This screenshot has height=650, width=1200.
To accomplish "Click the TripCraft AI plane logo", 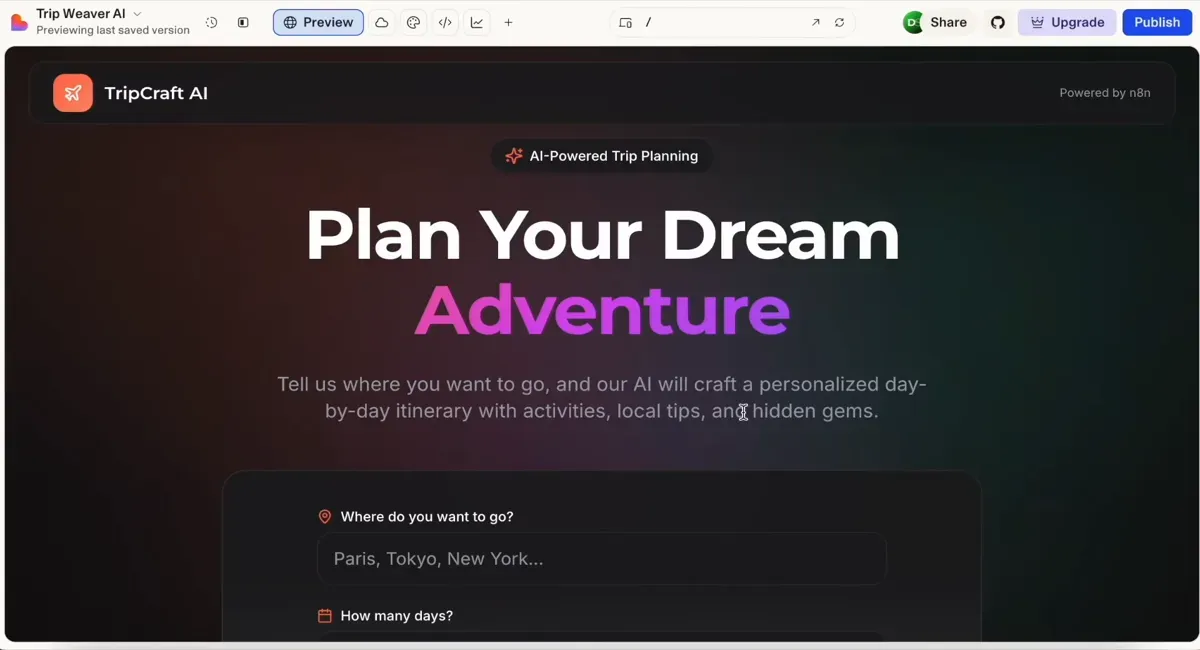I will [x=72, y=92].
